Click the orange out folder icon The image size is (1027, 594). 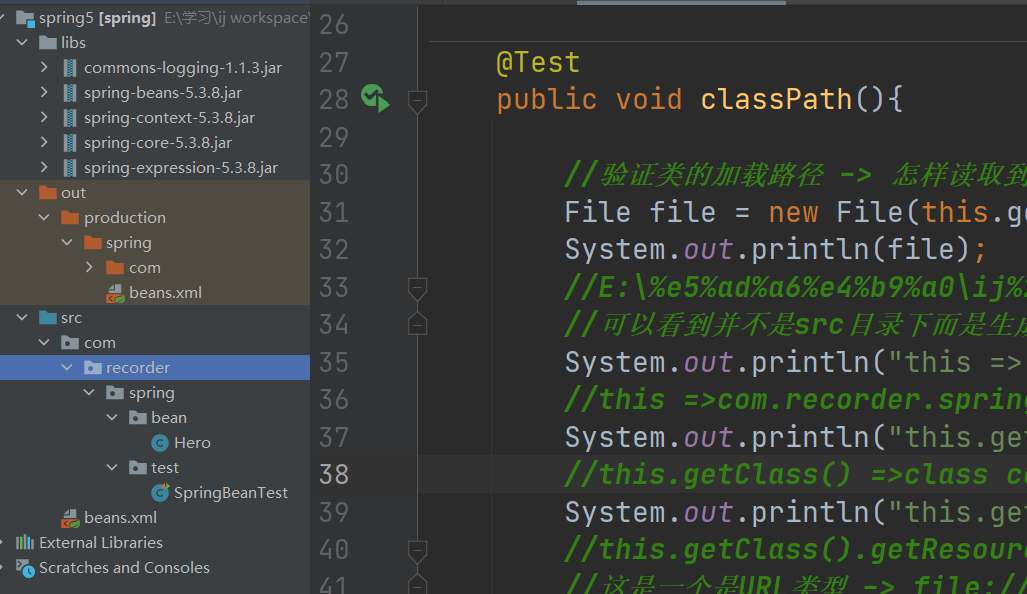coord(47,193)
